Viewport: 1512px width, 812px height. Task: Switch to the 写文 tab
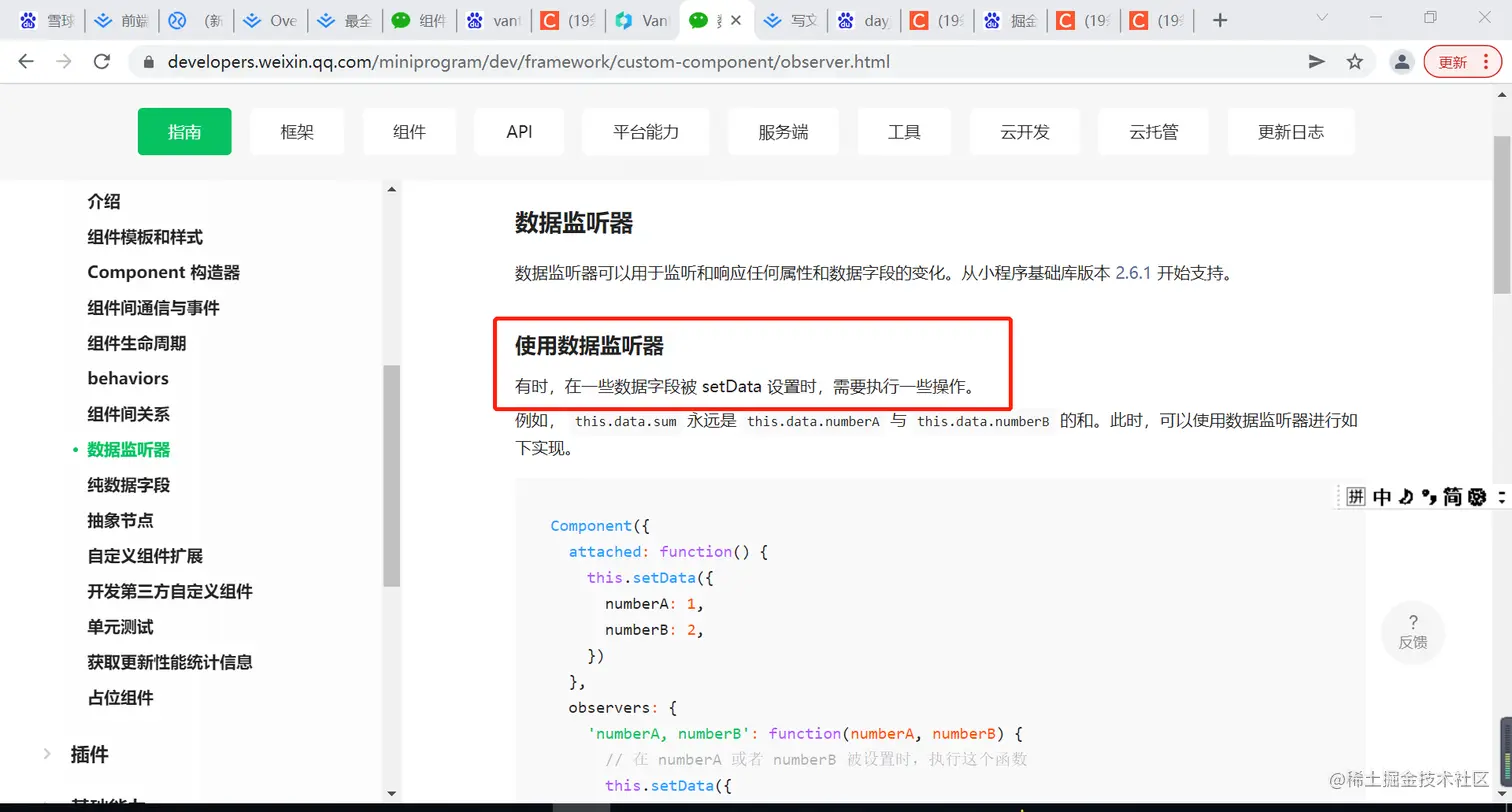click(792, 20)
